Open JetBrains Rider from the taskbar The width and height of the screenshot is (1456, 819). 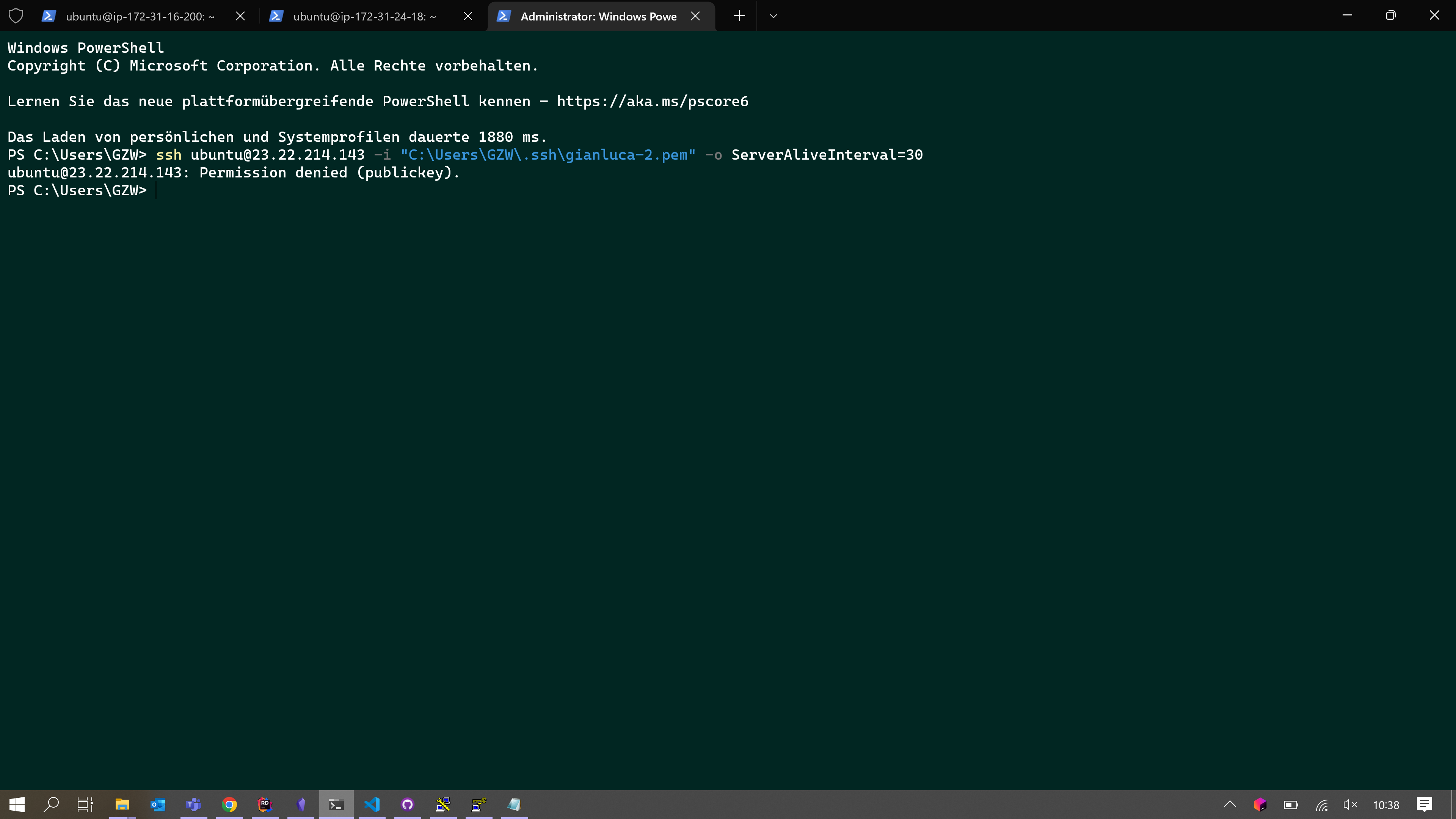(265, 804)
